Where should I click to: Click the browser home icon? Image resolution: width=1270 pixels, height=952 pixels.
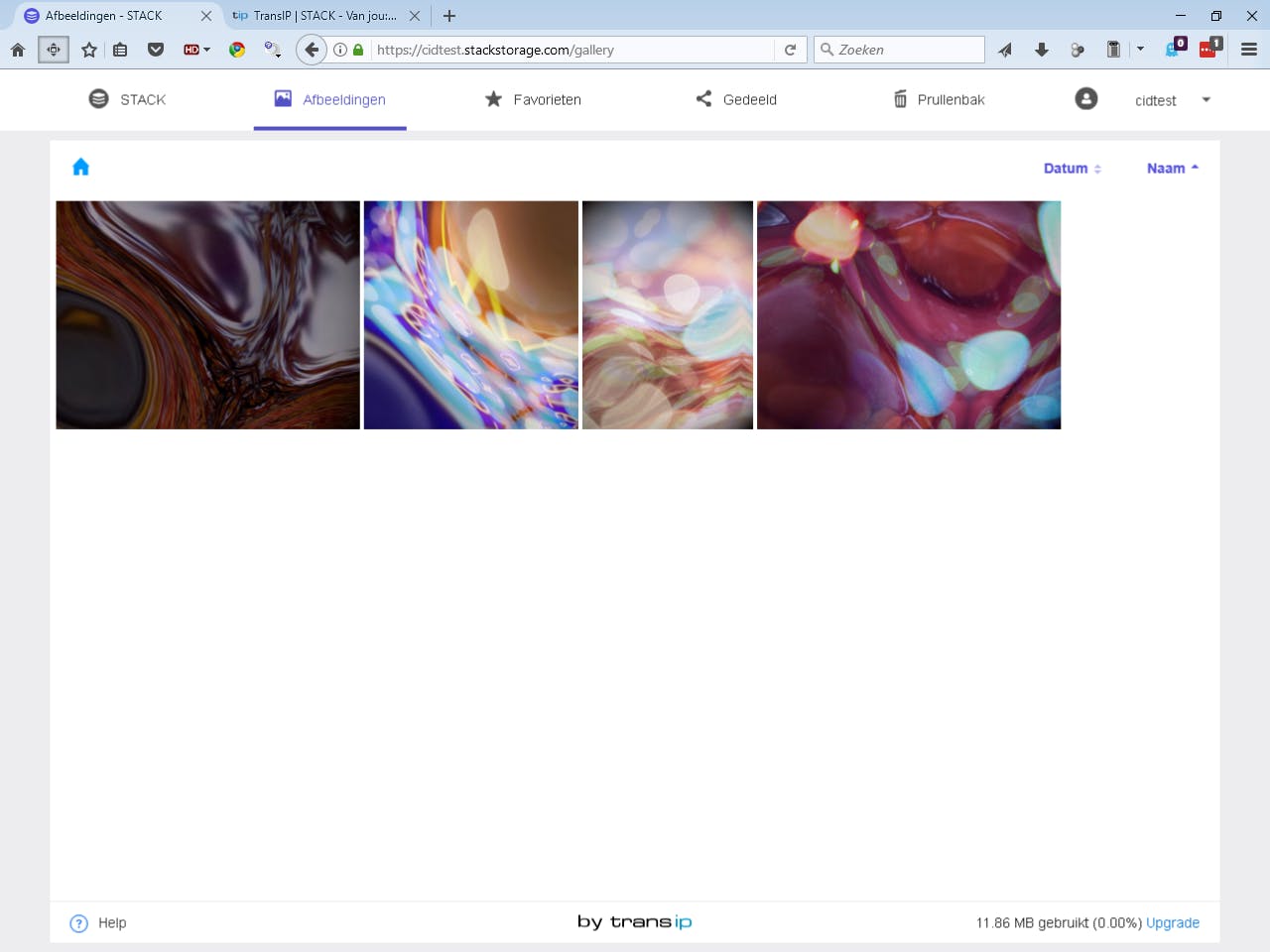click(18, 50)
